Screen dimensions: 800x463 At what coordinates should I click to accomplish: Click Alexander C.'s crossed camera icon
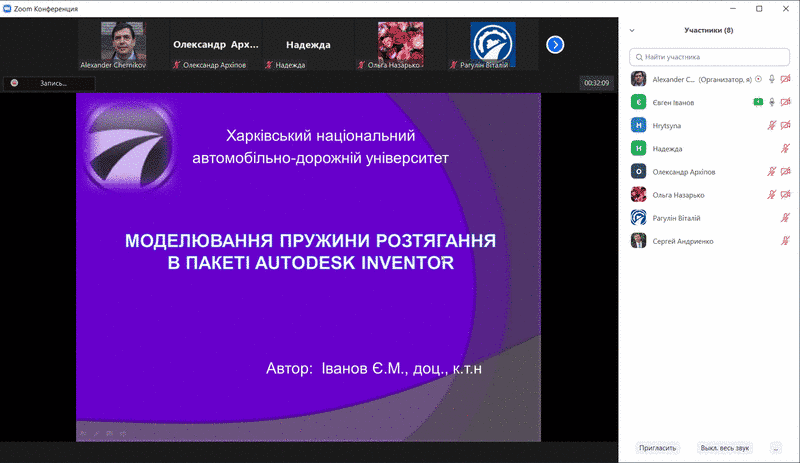pos(785,79)
